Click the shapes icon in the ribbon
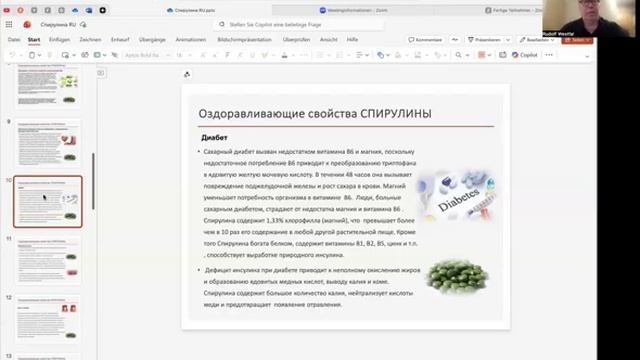This screenshot has width=640, height=360. click(380, 55)
